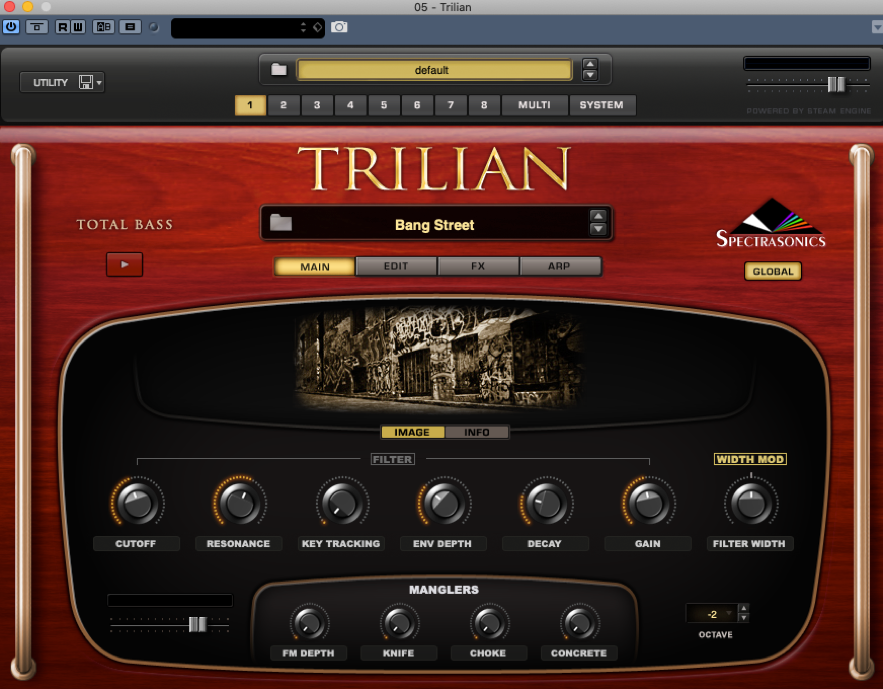Open the SYSTEM page
The width and height of the screenshot is (883, 689).
click(601, 105)
